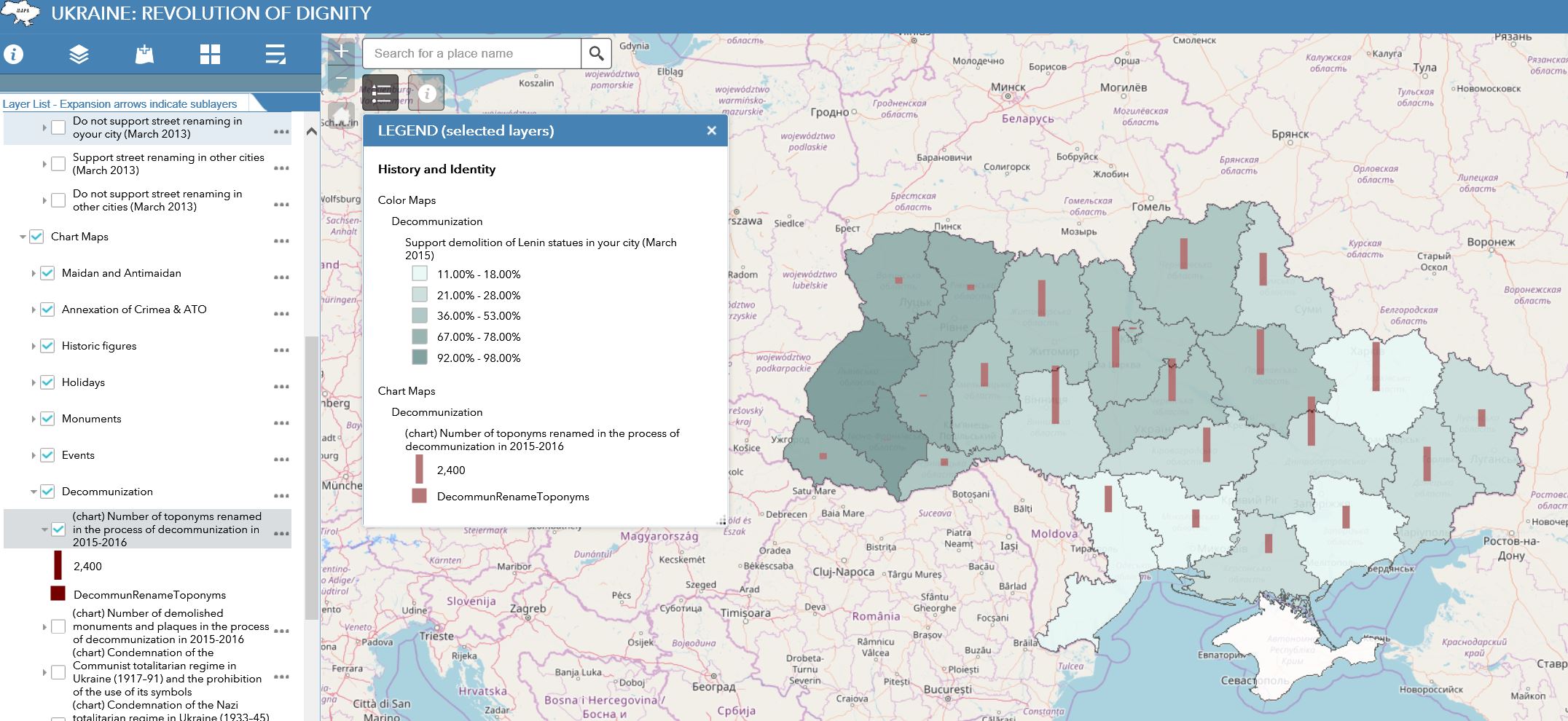Click the zoom out minus button
1568x721 pixels.
tap(341, 79)
